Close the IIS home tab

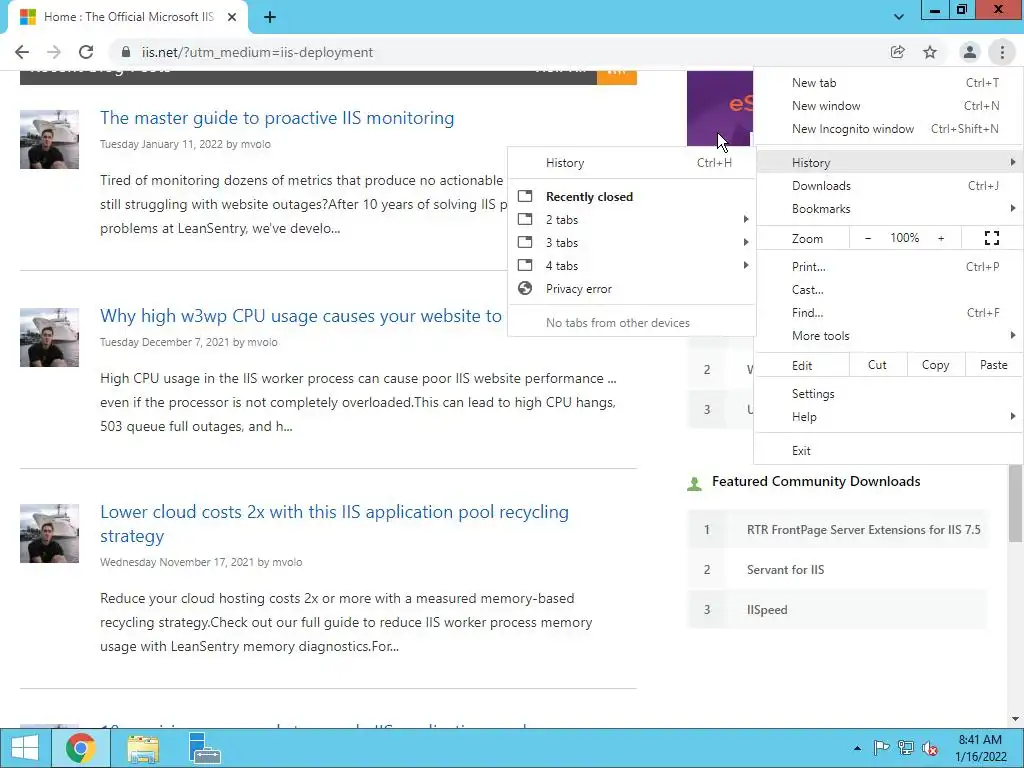232,17
